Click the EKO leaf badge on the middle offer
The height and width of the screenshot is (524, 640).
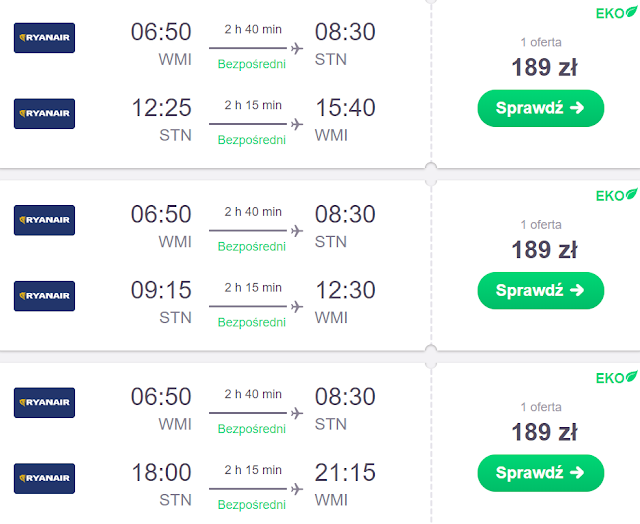[x=616, y=195]
